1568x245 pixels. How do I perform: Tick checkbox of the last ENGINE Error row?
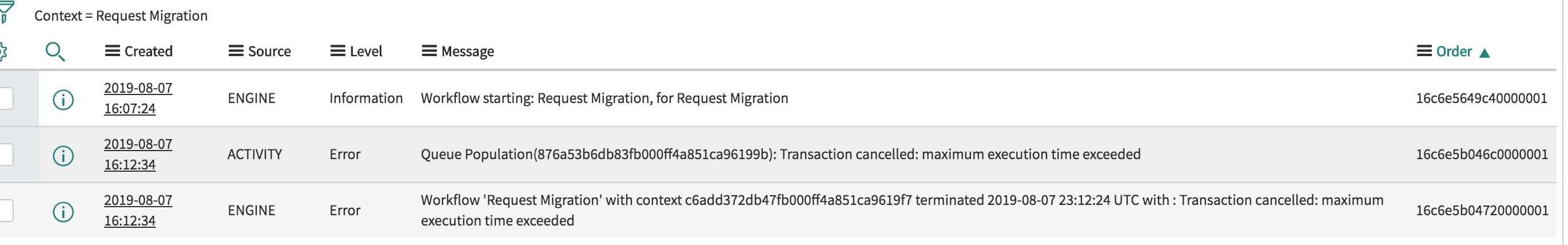(x=6, y=210)
